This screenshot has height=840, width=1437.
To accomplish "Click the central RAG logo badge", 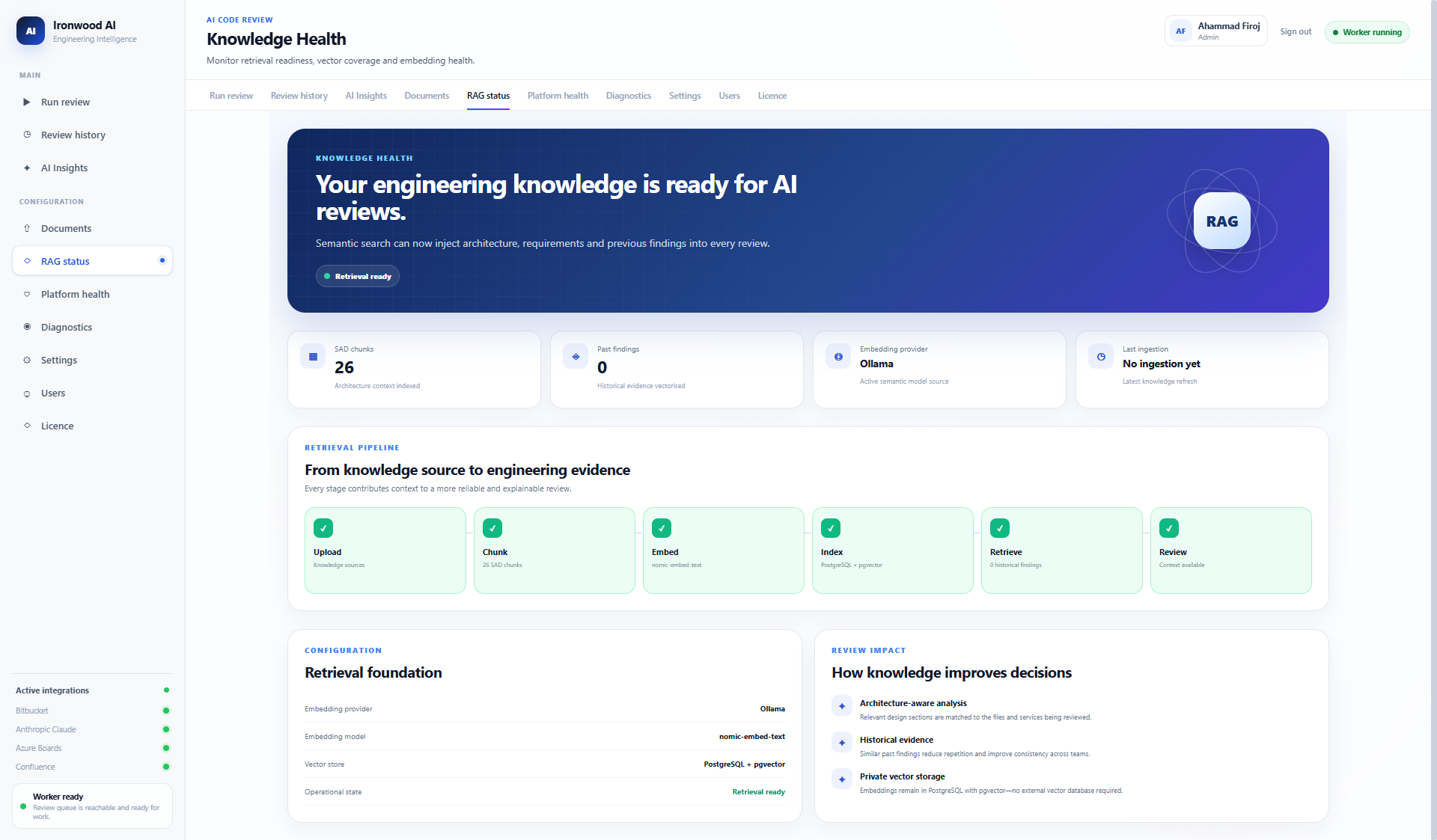I will tap(1221, 221).
